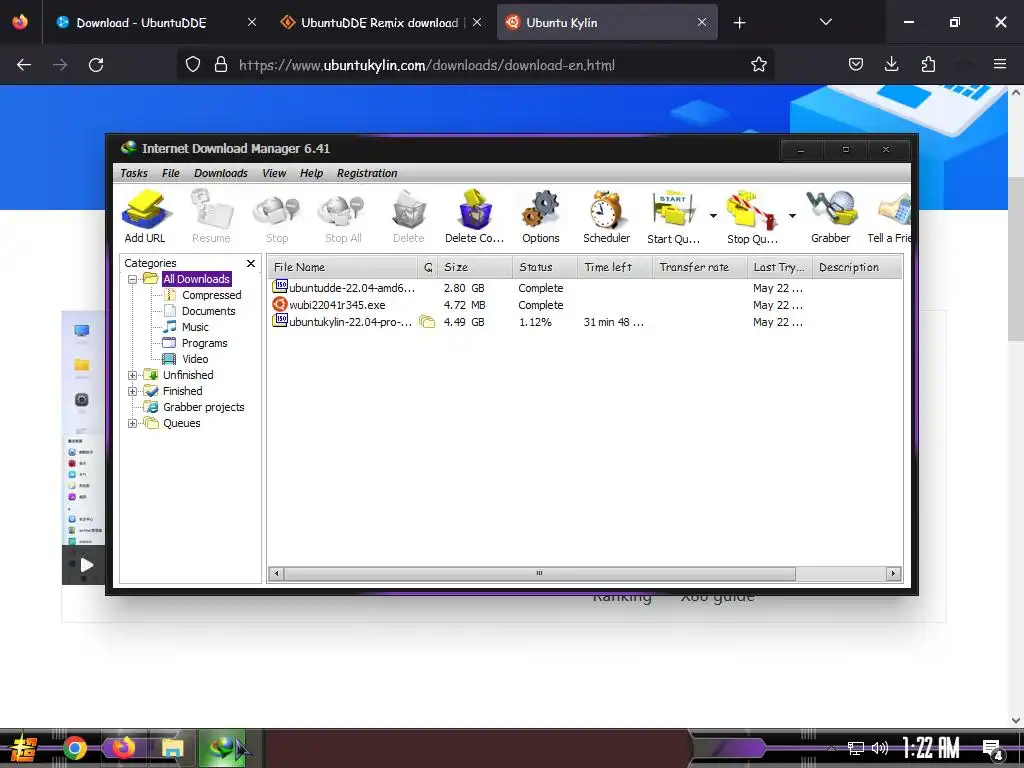Open Chrome from the taskbar

click(75, 748)
